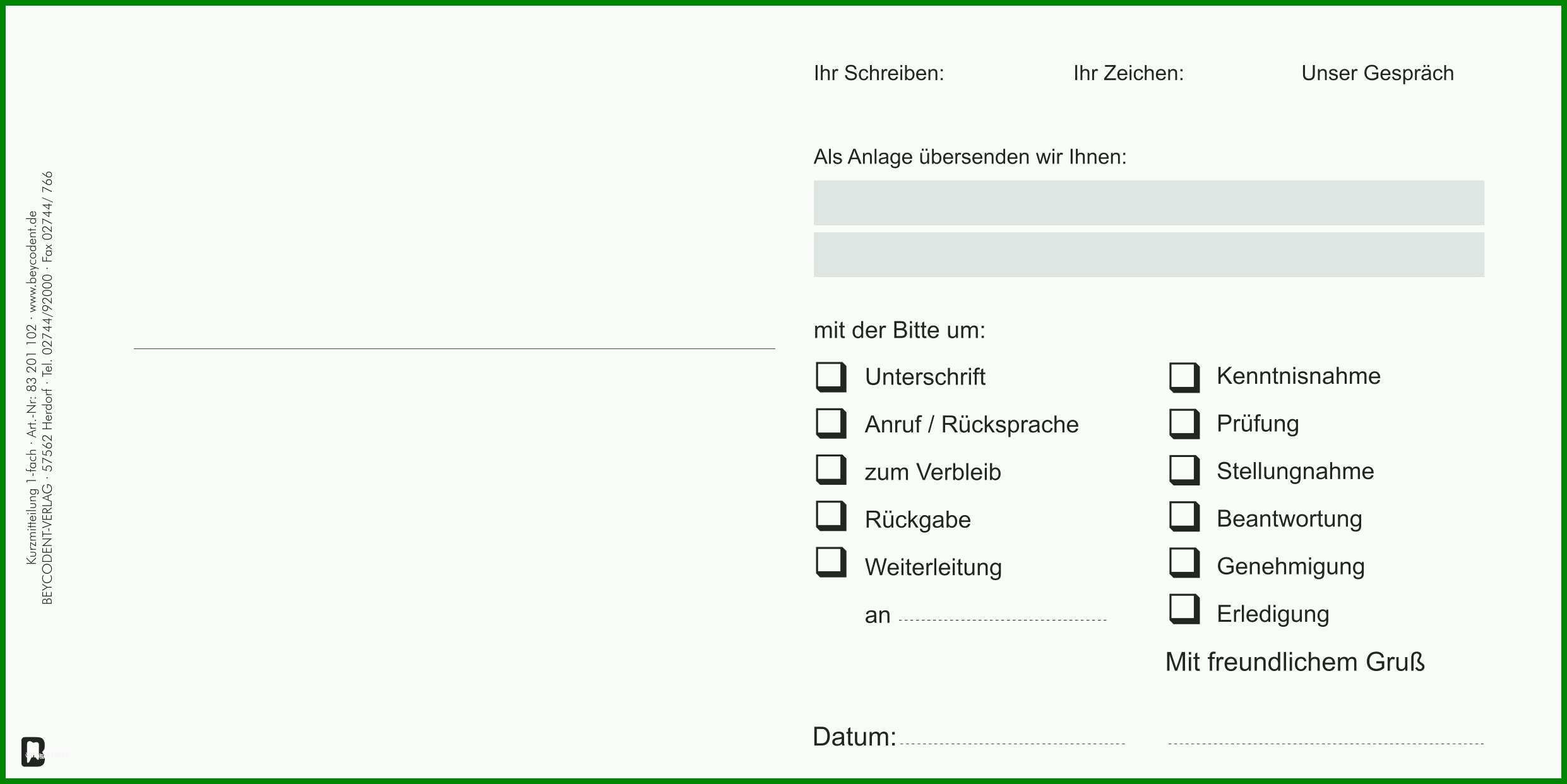Screen dimensions: 1567x784
Task: Click the Ihr Schreiben label
Action: [879, 73]
